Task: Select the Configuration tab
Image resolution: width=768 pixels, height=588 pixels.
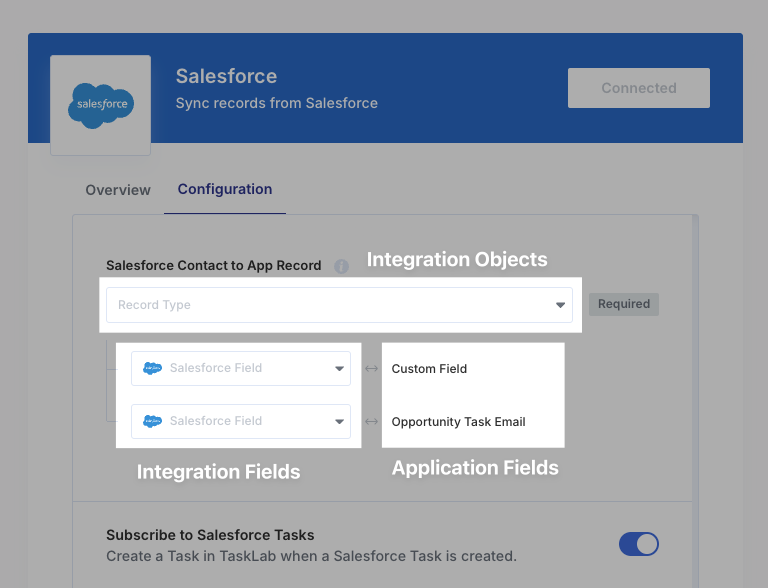Action: (225, 189)
